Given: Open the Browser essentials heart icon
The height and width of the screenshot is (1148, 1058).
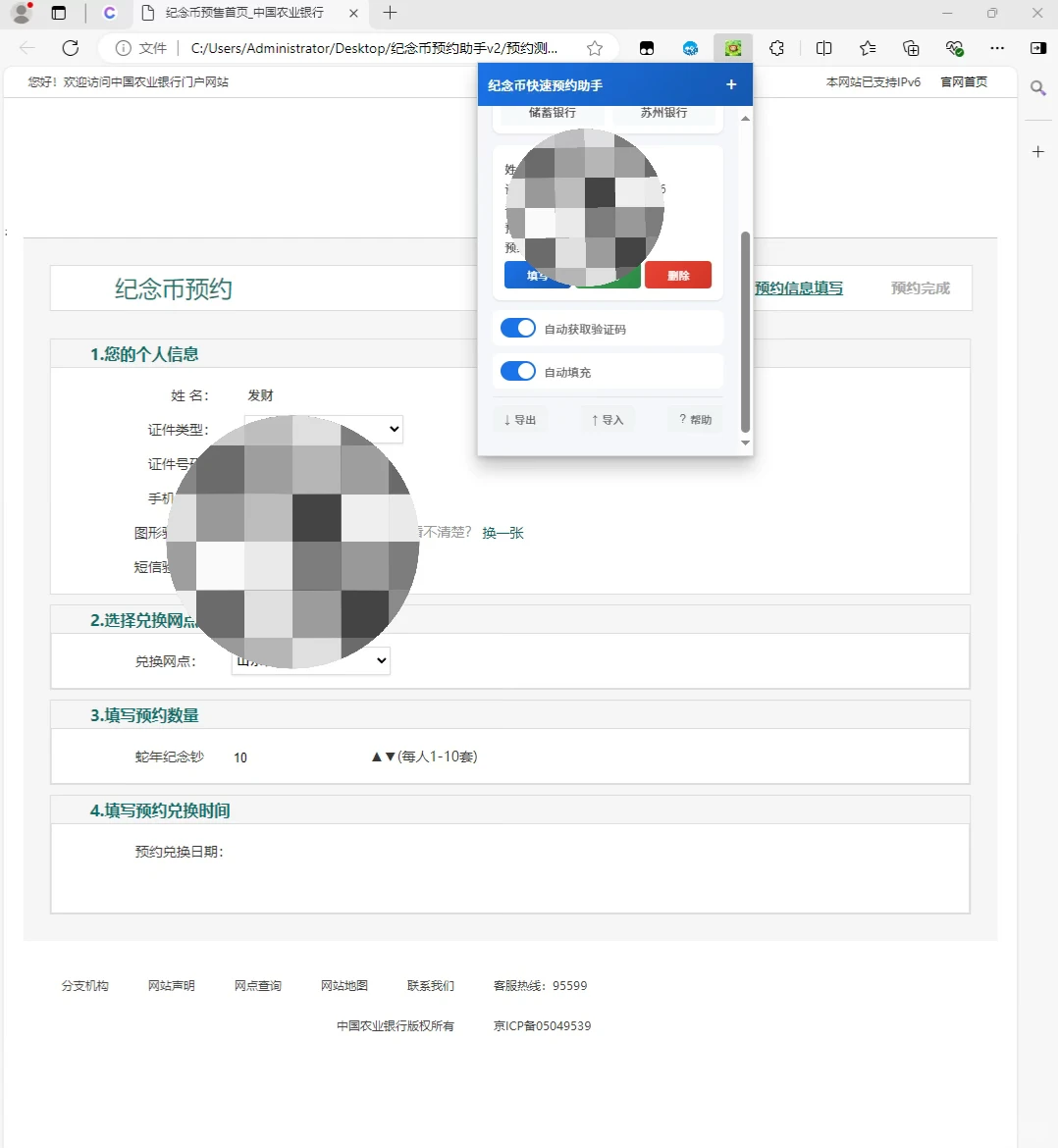Looking at the screenshot, I should click(x=954, y=48).
